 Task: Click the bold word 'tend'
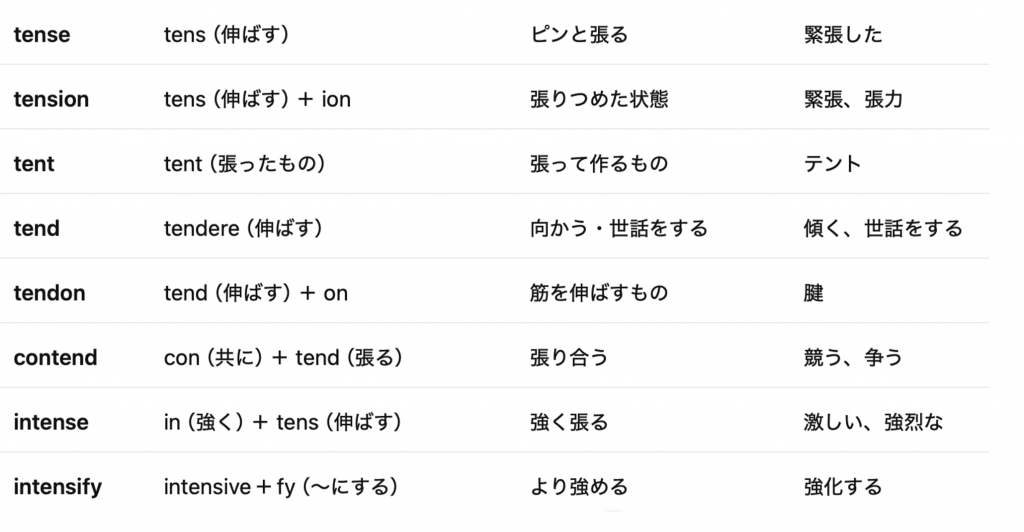tap(37, 228)
